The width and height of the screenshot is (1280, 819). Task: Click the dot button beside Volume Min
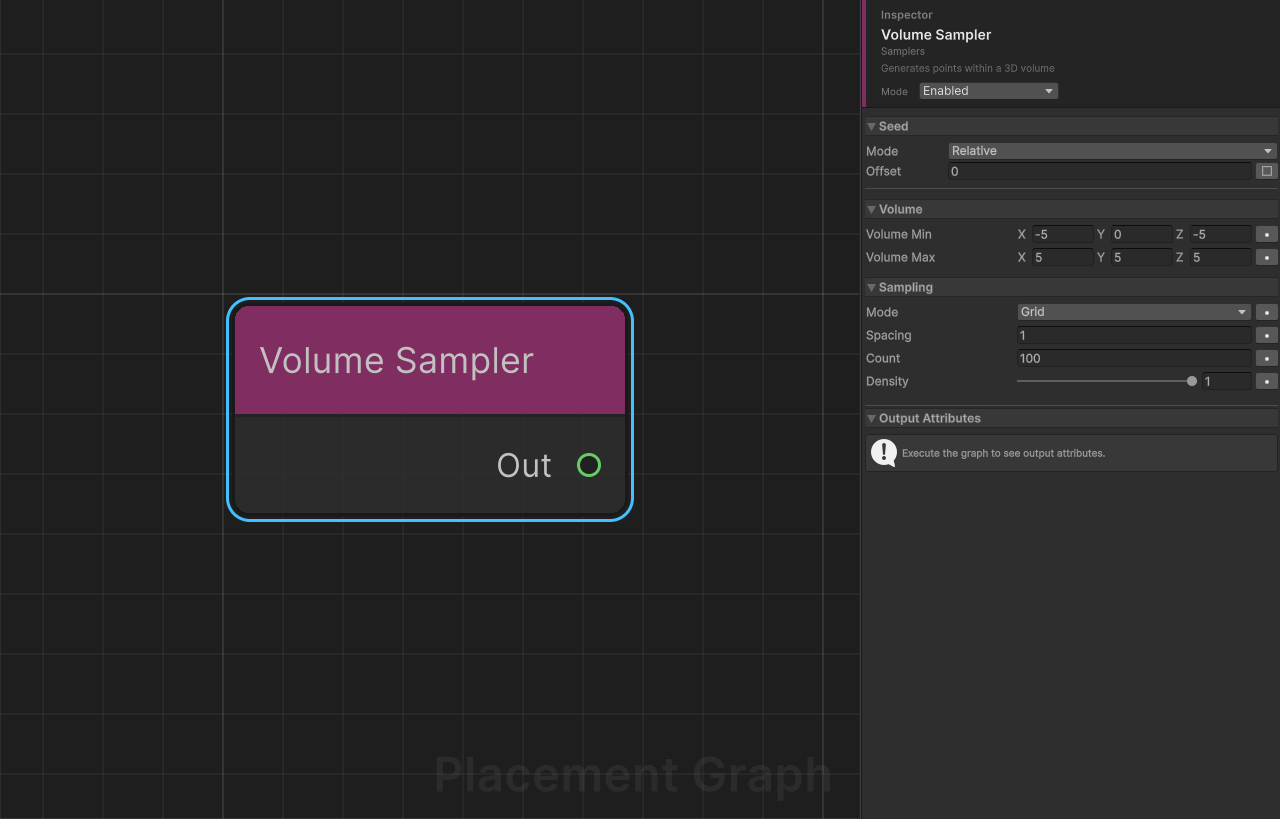click(x=1267, y=234)
